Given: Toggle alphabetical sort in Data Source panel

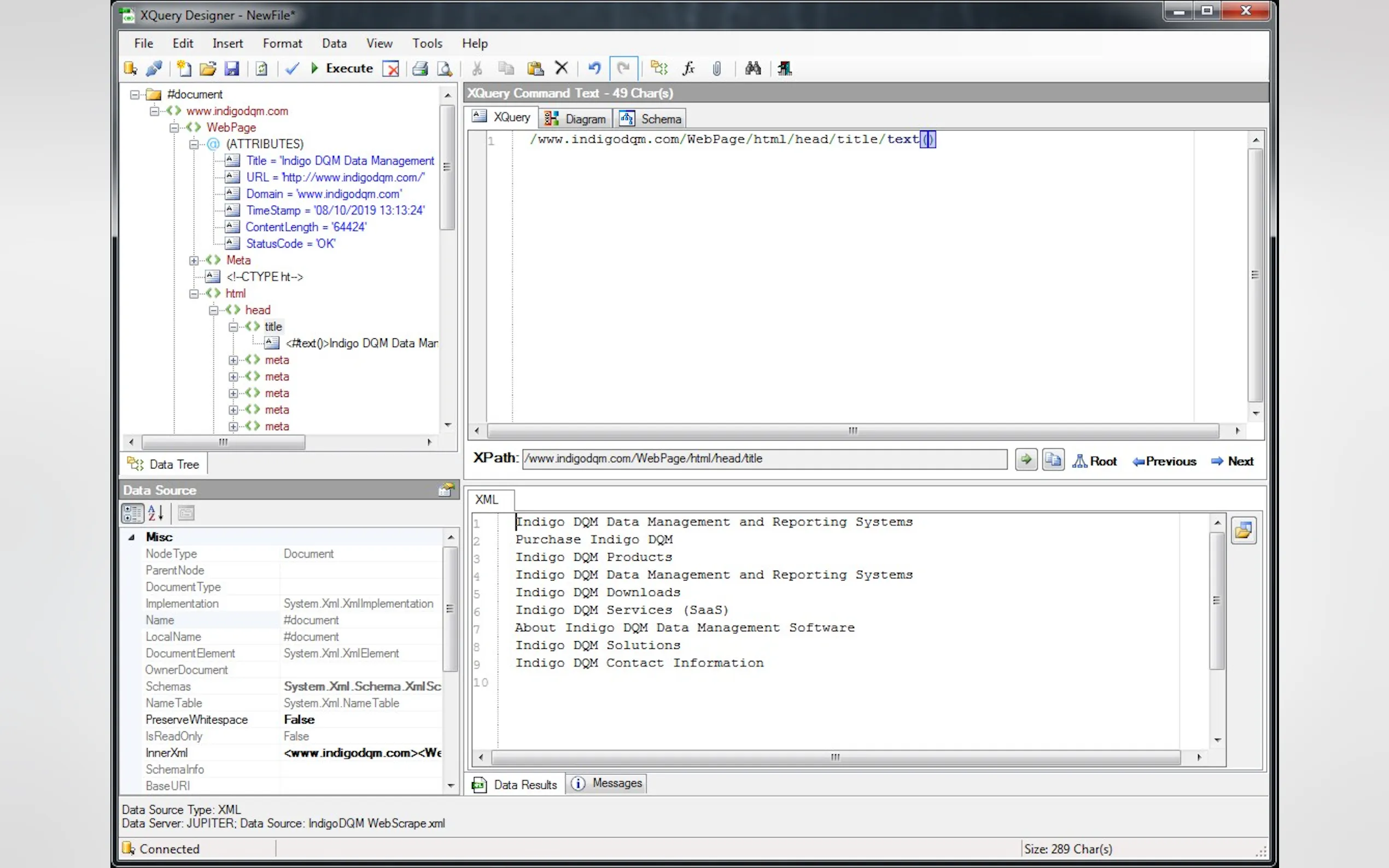Looking at the screenshot, I should tap(156, 513).
